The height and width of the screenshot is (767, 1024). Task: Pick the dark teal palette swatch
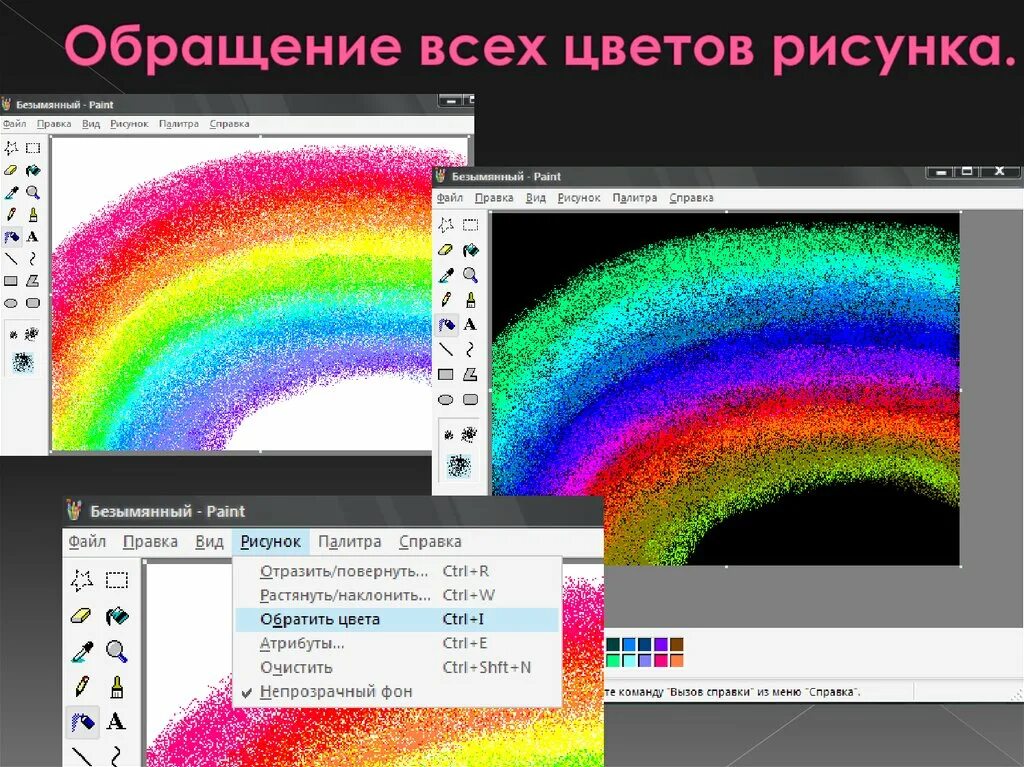tap(613, 644)
